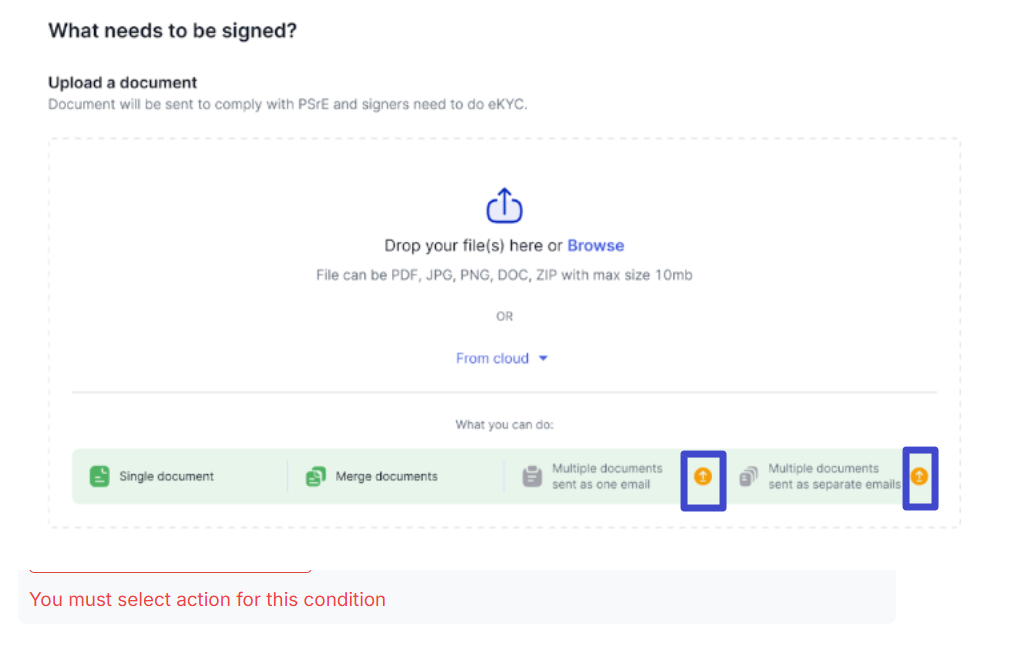Select the Single document option label
The width and height of the screenshot is (1012, 671).
tap(166, 476)
